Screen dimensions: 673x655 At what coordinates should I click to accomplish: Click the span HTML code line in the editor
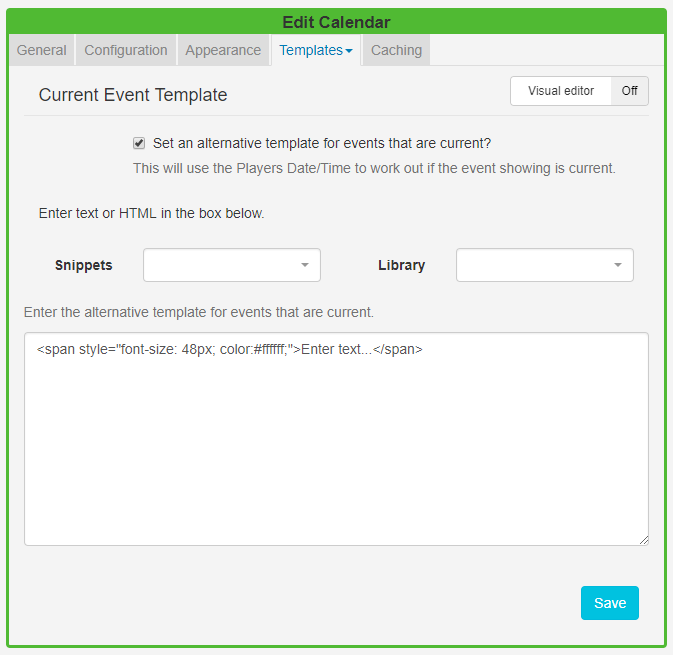click(230, 350)
